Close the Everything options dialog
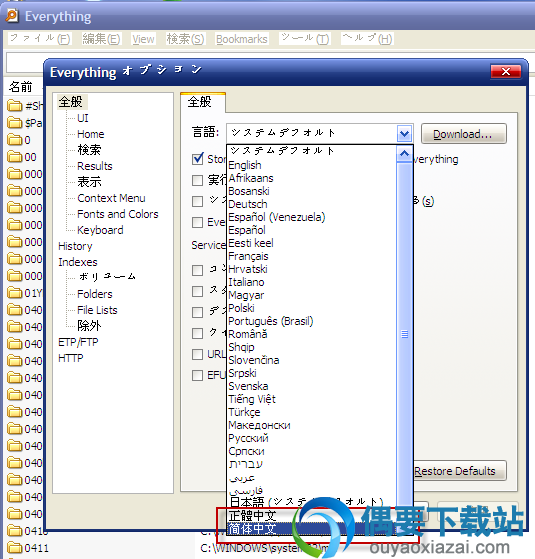The image size is (535, 559). click(505, 72)
